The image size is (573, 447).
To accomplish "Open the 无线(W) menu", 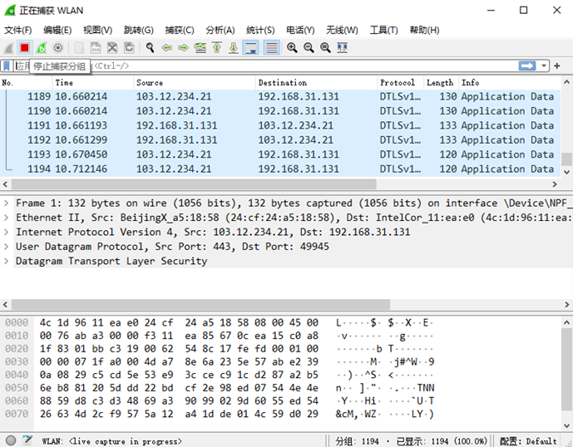I will [x=342, y=30].
